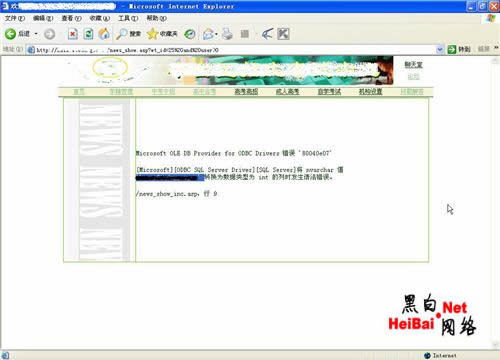Refresh the page with the green arrows icon
The width and height of the screenshot is (500, 360).
pos(88,34)
